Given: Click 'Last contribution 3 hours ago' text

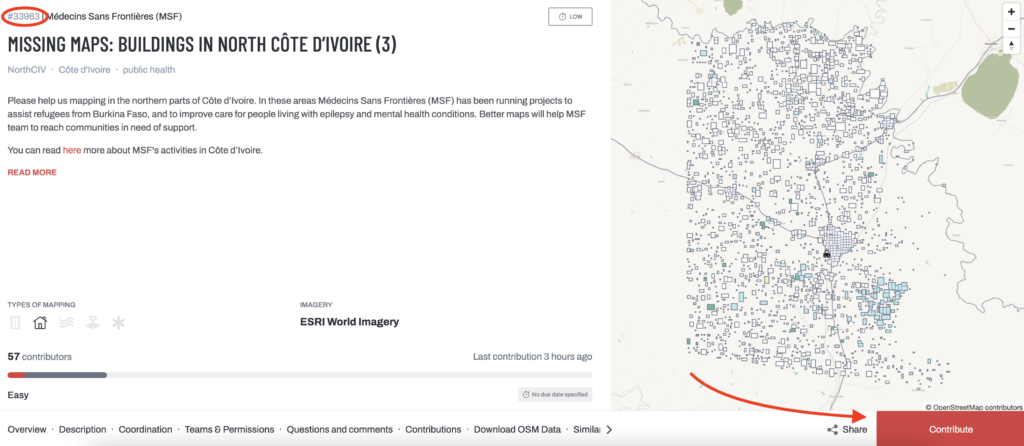Looking at the screenshot, I should coord(532,357).
